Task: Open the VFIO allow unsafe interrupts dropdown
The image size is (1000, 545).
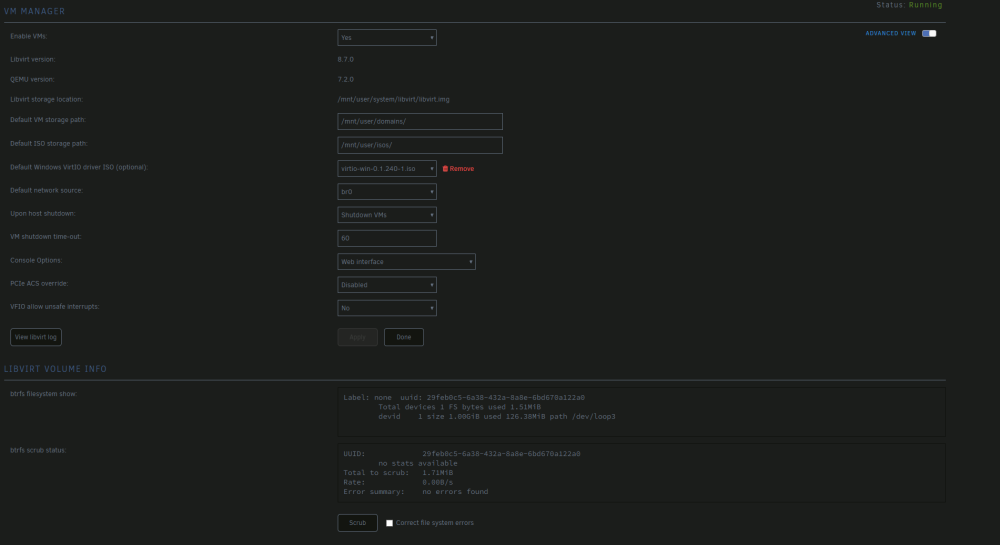Action: click(386, 308)
